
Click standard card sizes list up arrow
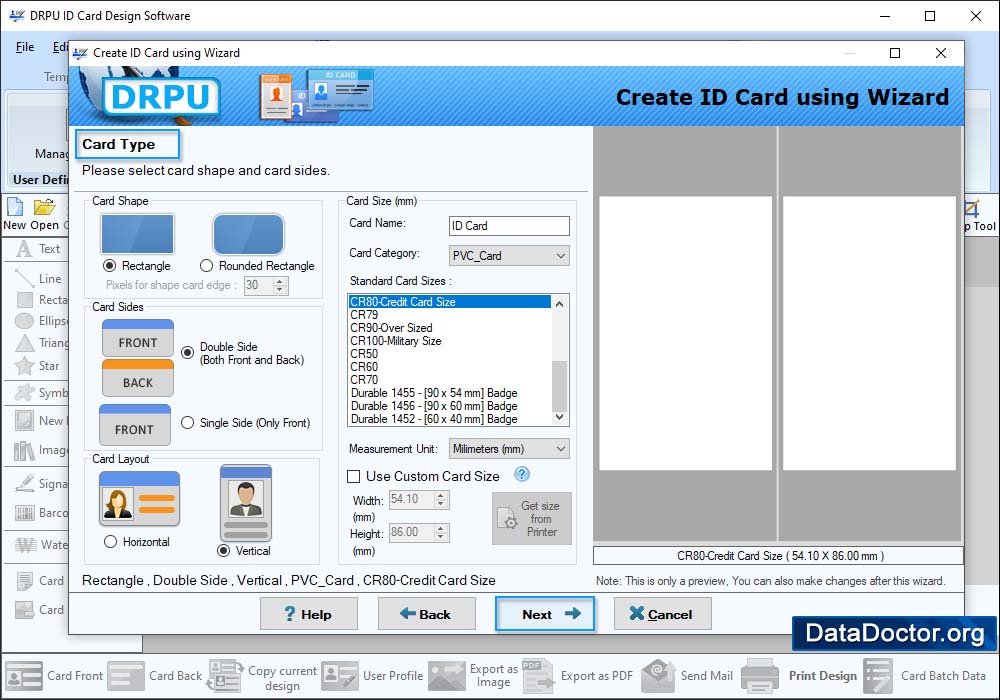pyautogui.click(x=559, y=303)
